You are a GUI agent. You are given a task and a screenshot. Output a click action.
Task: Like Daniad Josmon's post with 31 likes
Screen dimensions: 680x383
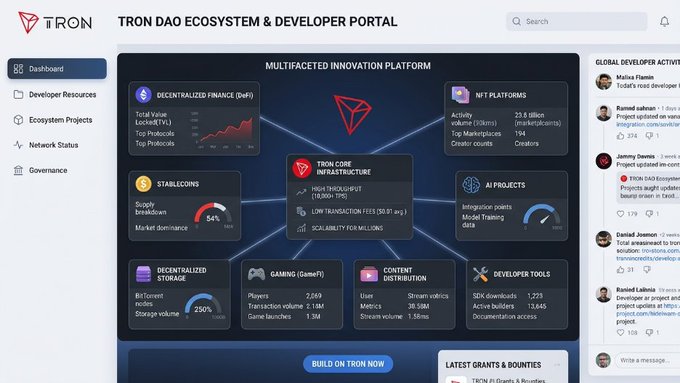(621, 270)
